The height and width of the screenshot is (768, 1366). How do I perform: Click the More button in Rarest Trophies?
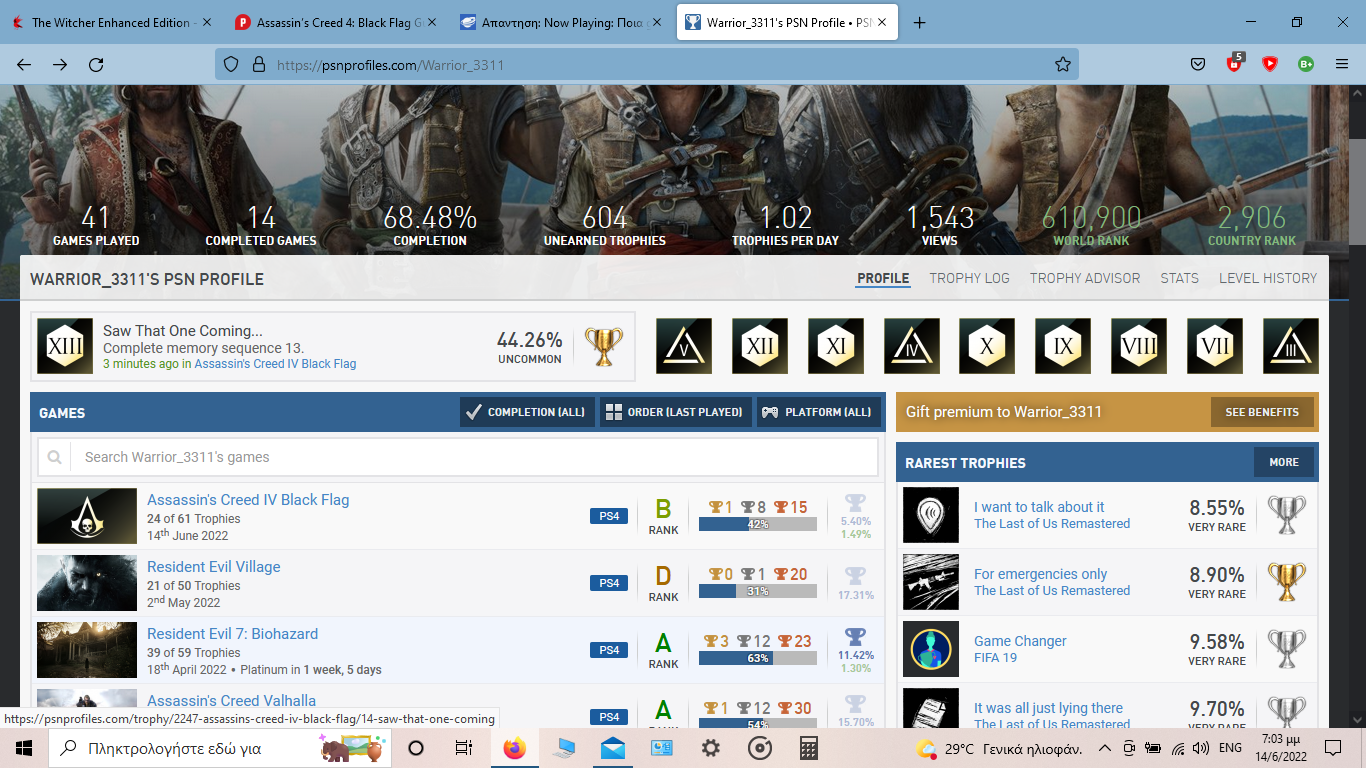(1283, 462)
